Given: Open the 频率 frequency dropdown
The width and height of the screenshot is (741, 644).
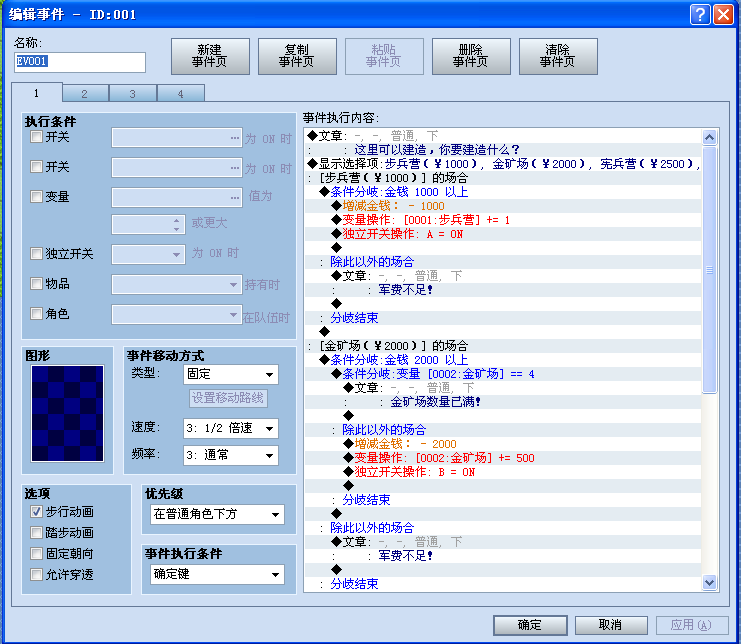Looking at the screenshot, I should pos(231,455).
